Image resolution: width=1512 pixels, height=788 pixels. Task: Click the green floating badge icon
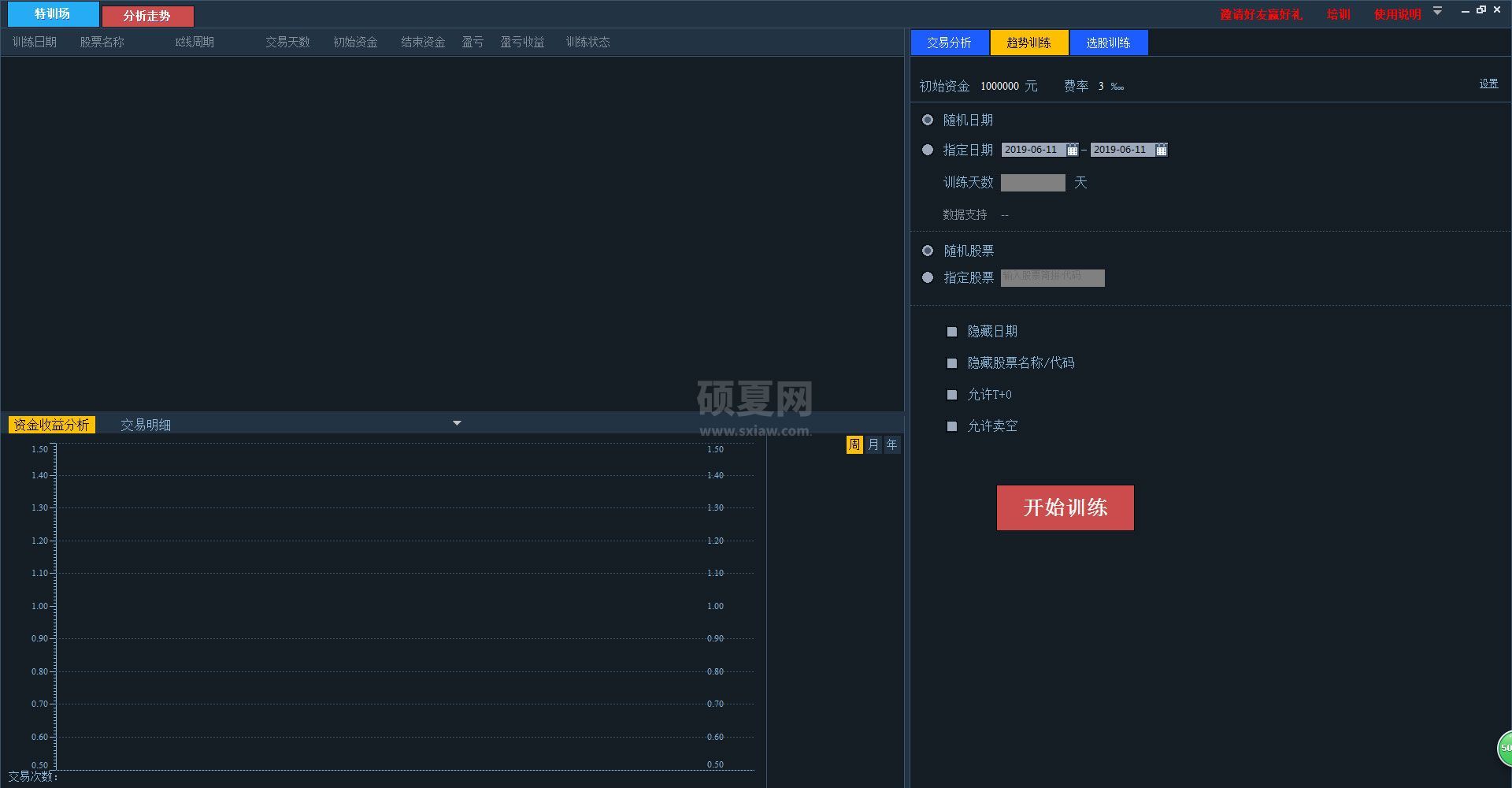coord(1504,748)
